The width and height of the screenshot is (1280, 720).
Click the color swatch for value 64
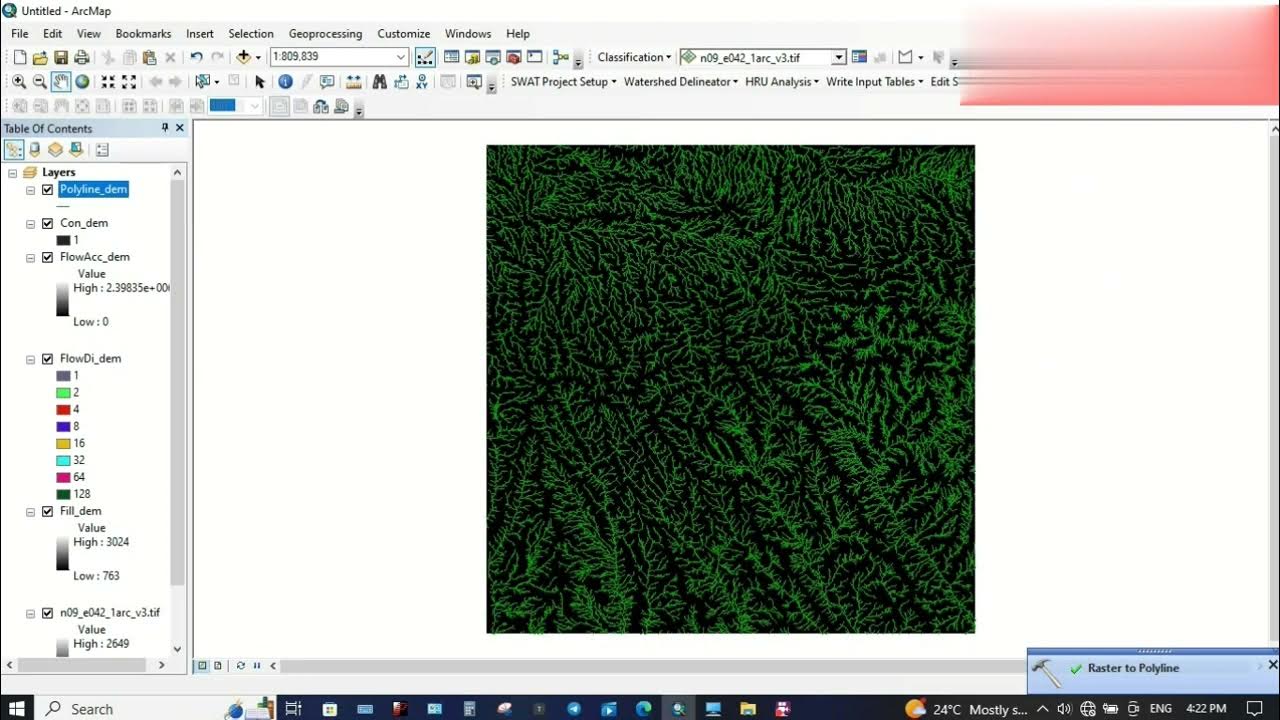63,478
